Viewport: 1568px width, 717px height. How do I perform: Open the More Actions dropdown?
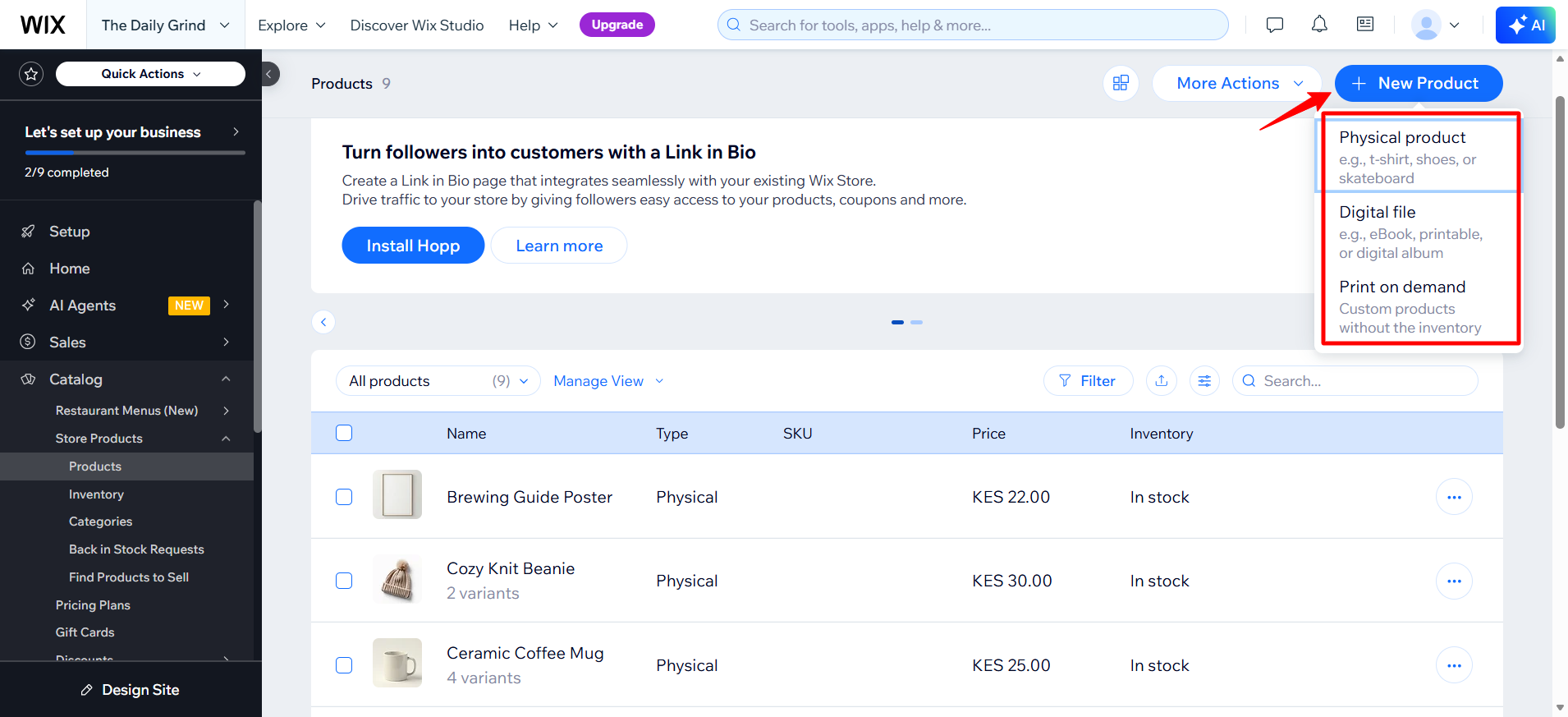[1236, 83]
